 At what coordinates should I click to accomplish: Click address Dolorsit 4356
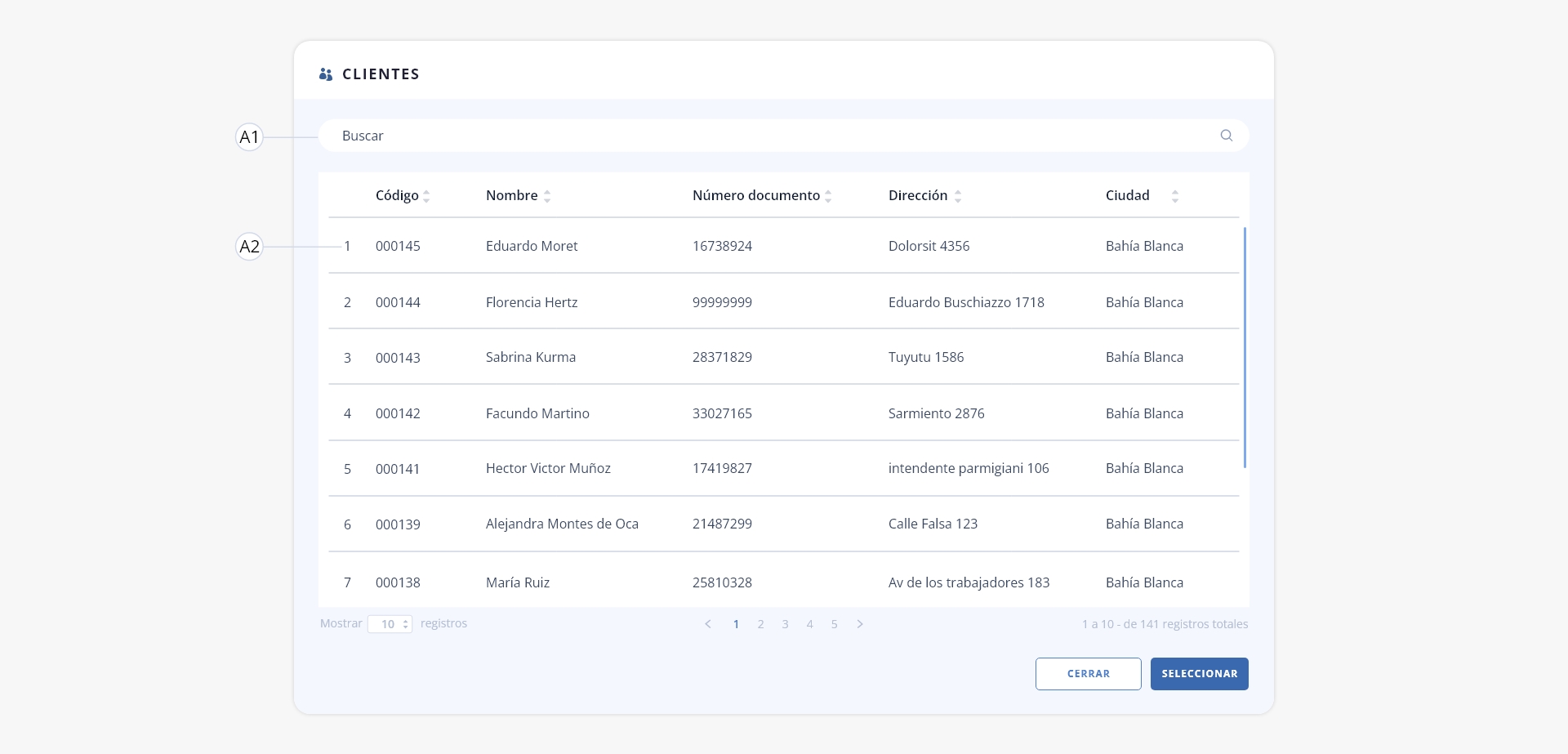point(929,246)
